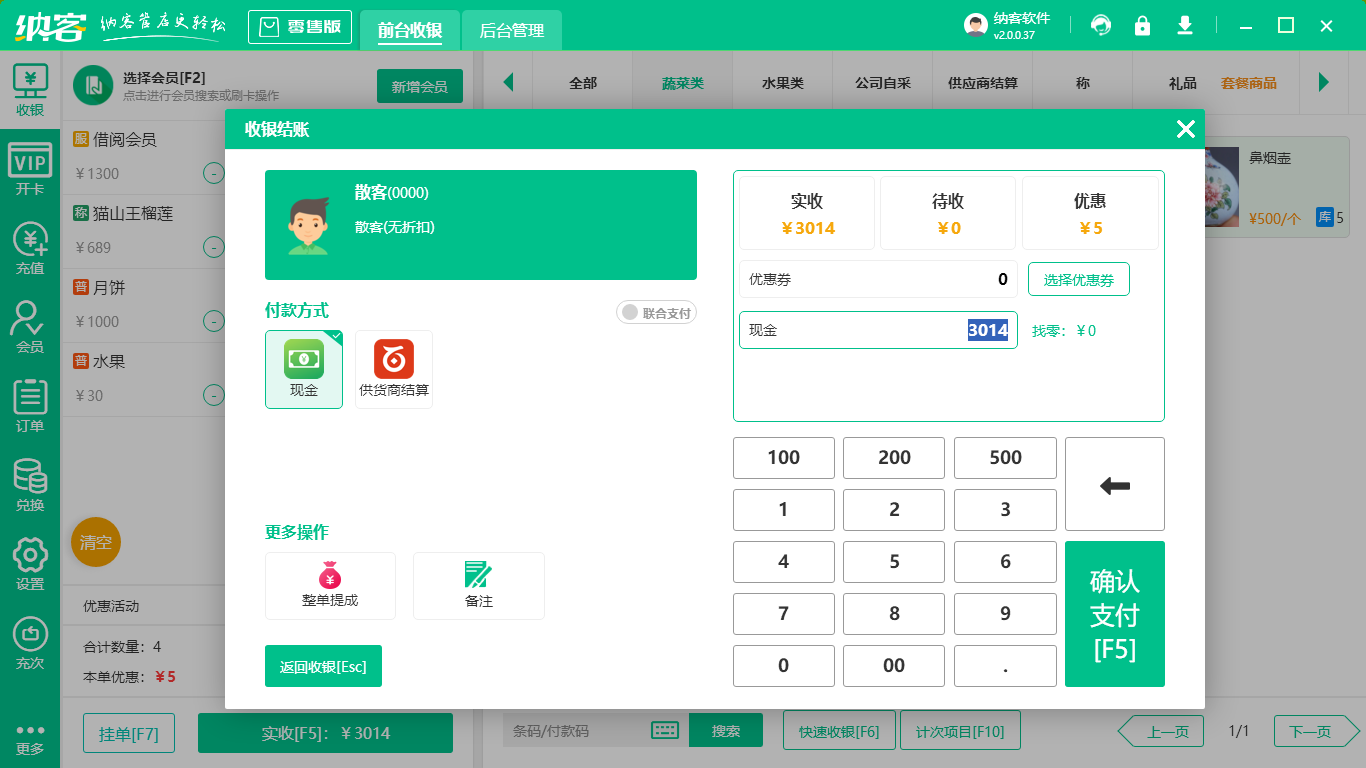1366x768 pixels.
Task: Open the 充次 sidebar icon
Action: pos(30,643)
